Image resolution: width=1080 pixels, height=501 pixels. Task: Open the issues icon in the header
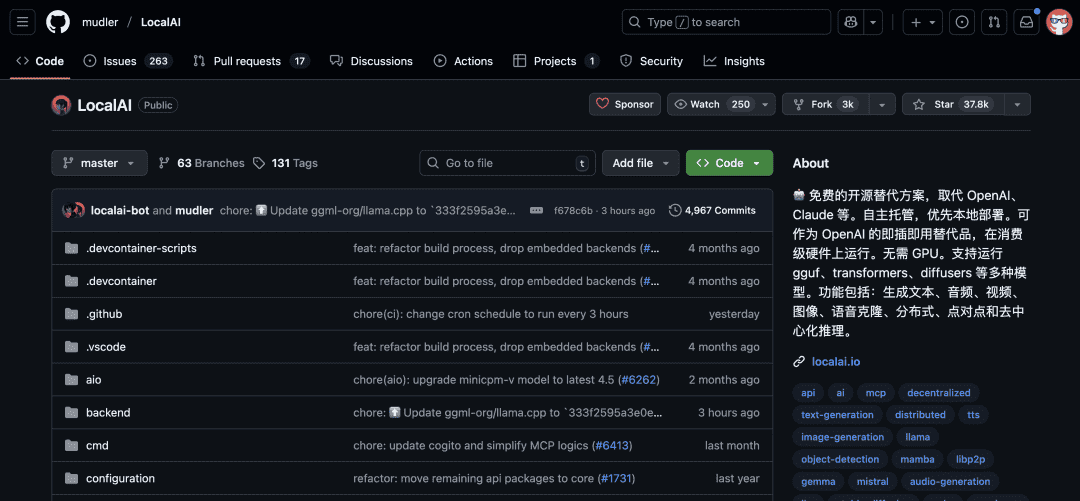tap(962, 22)
